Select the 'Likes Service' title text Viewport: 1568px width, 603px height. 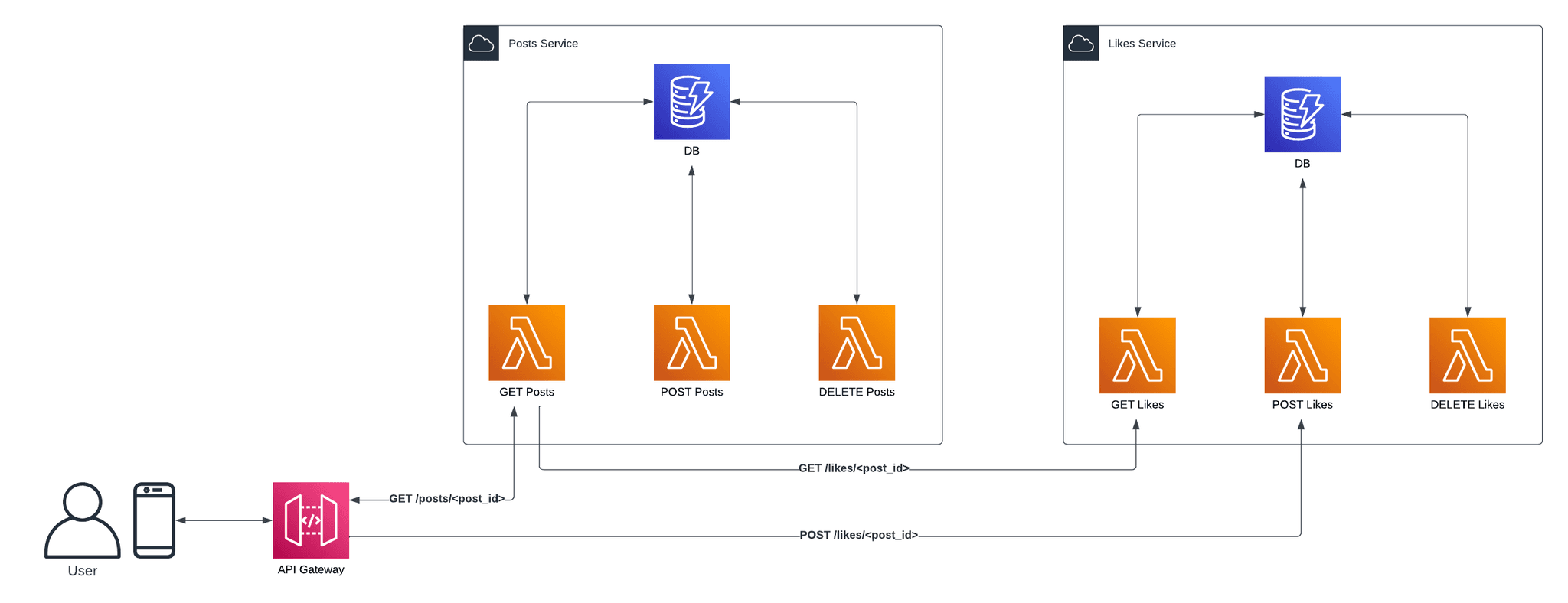[x=1142, y=44]
